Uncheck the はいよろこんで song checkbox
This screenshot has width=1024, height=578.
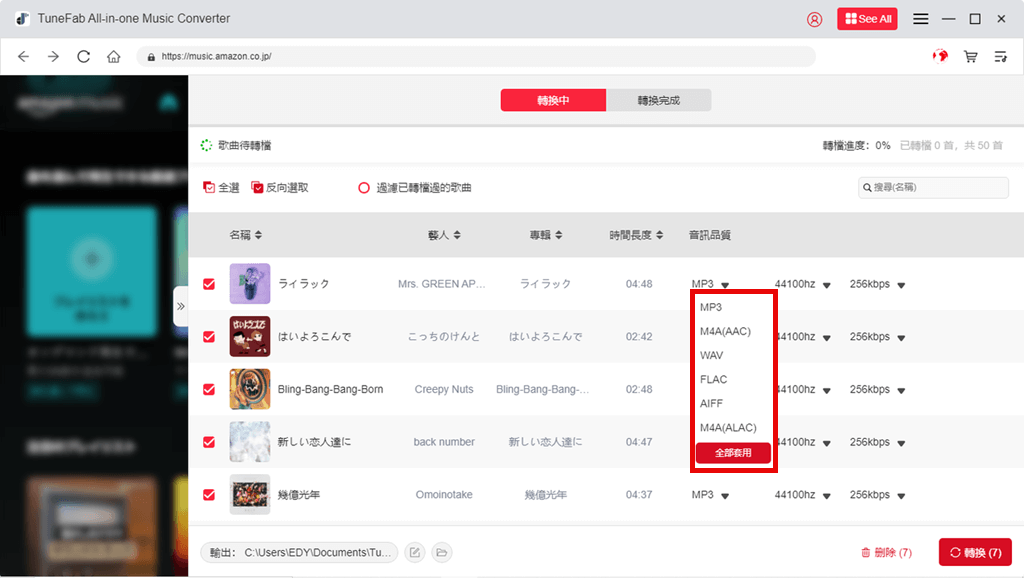pyautogui.click(x=209, y=337)
